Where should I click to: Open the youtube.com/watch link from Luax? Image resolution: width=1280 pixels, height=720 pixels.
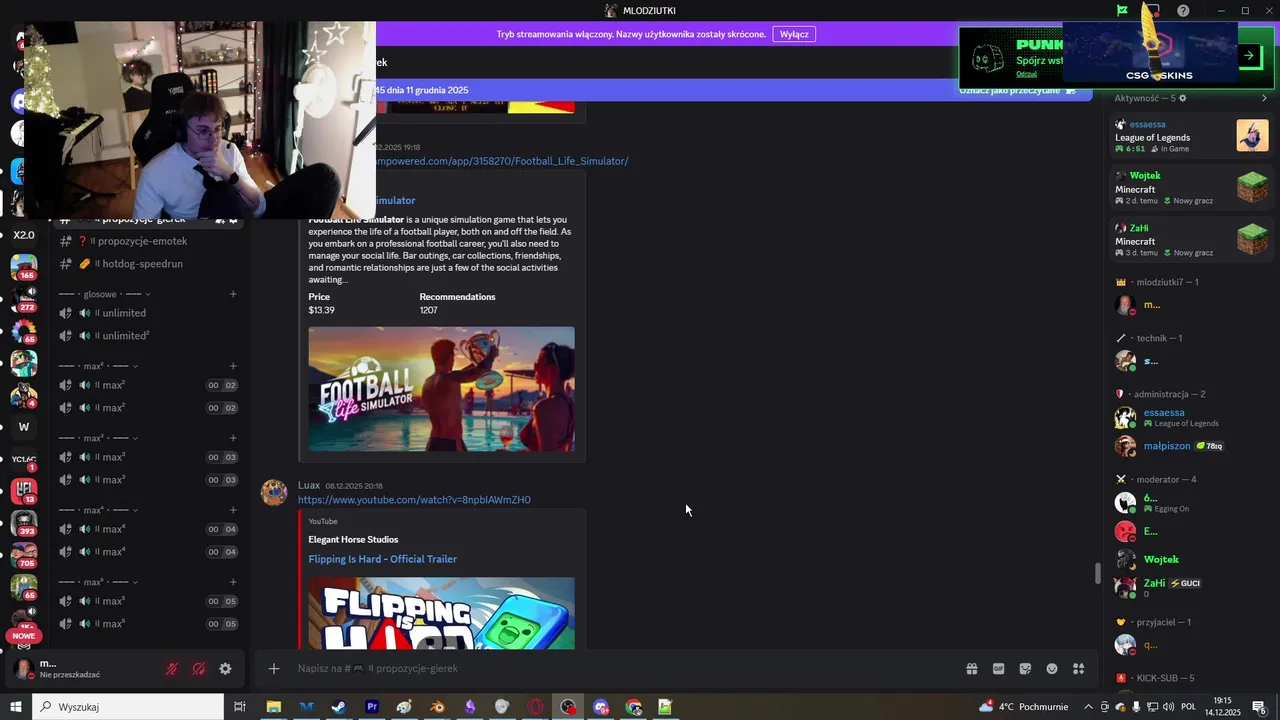[414, 500]
